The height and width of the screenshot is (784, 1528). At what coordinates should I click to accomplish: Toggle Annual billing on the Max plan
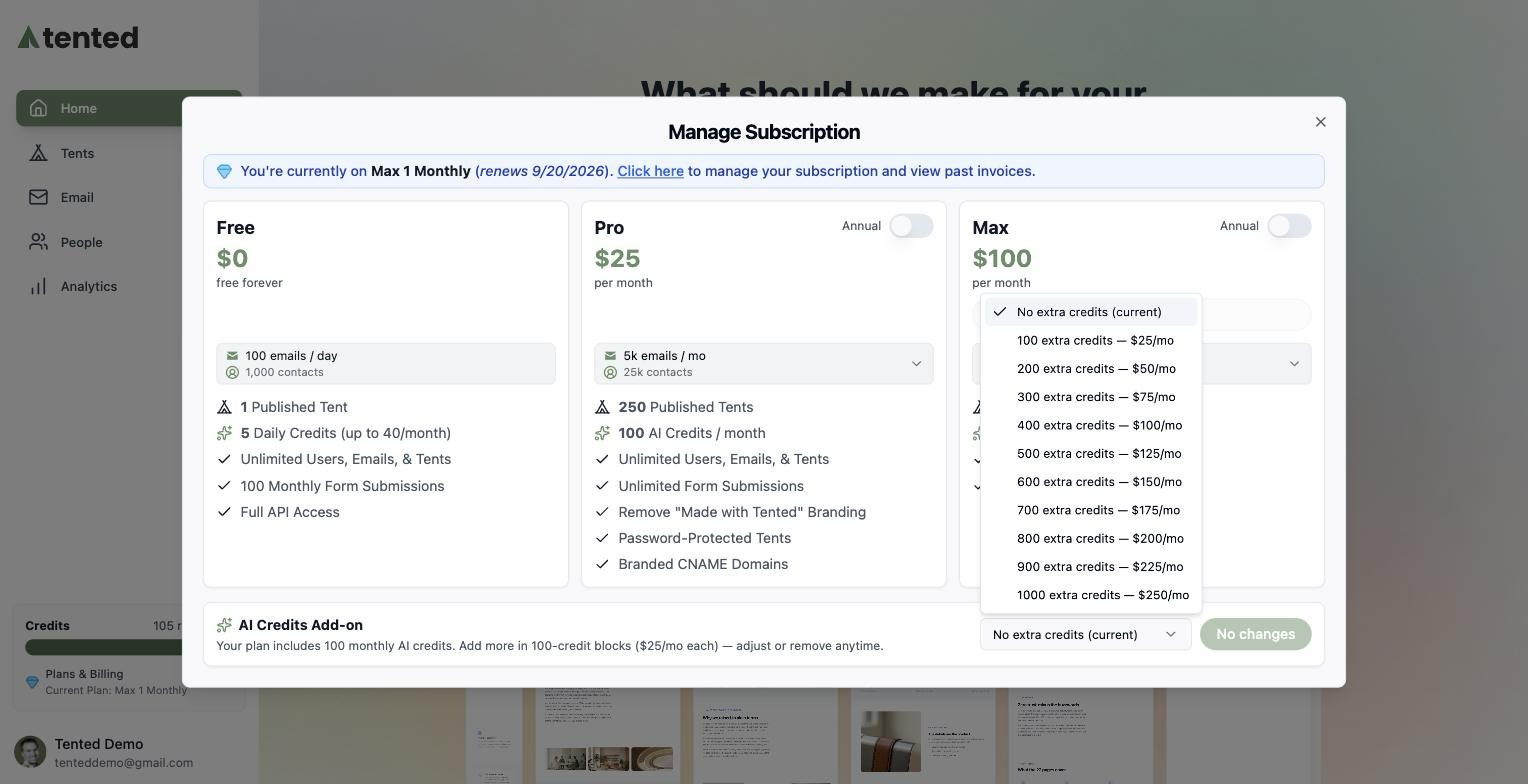click(1289, 226)
